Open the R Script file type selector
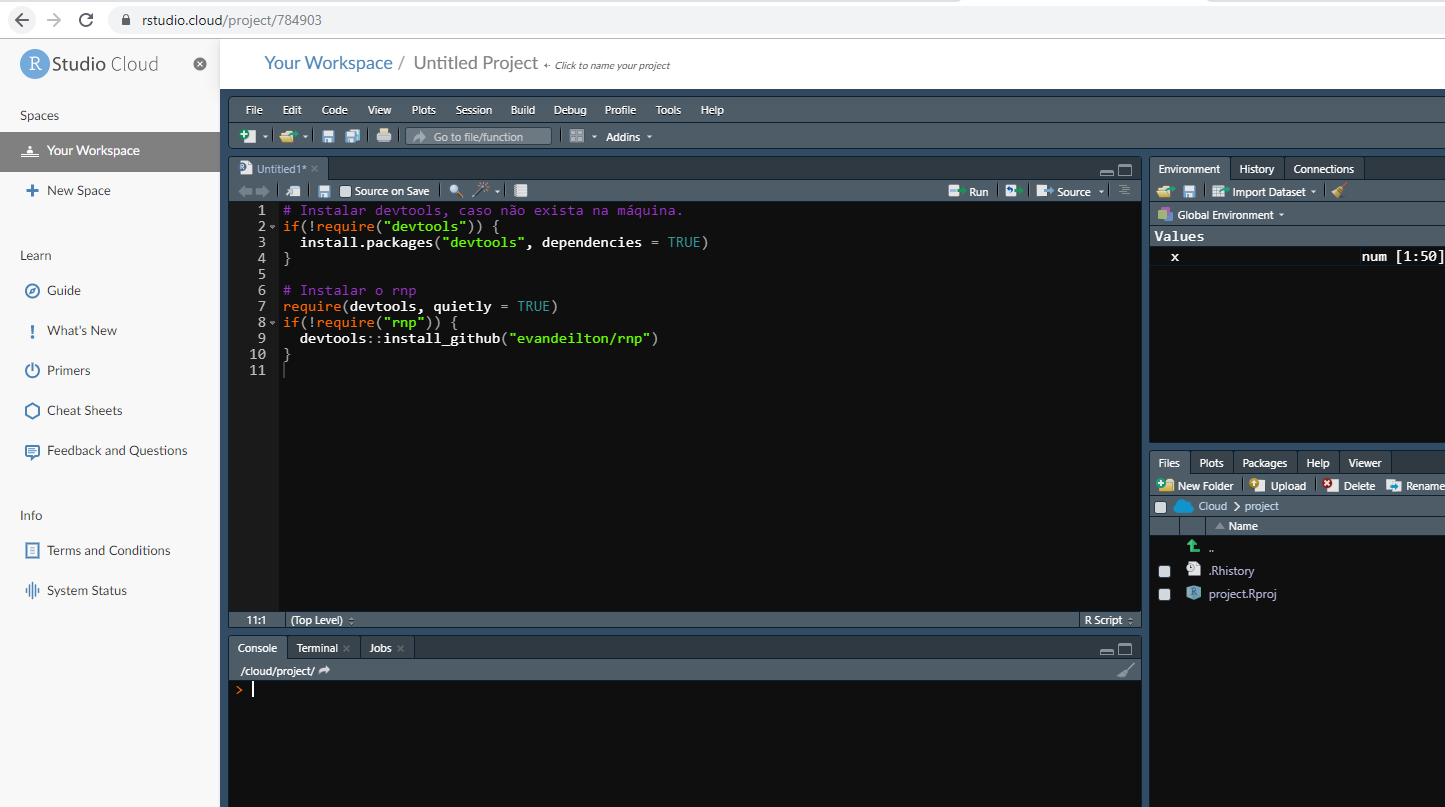 click(x=1110, y=620)
